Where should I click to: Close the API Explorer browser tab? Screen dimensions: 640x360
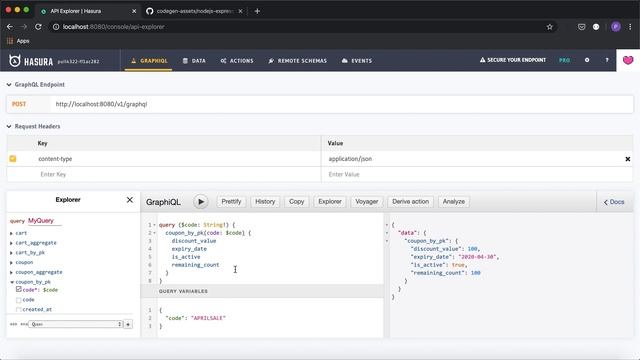[134, 11]
